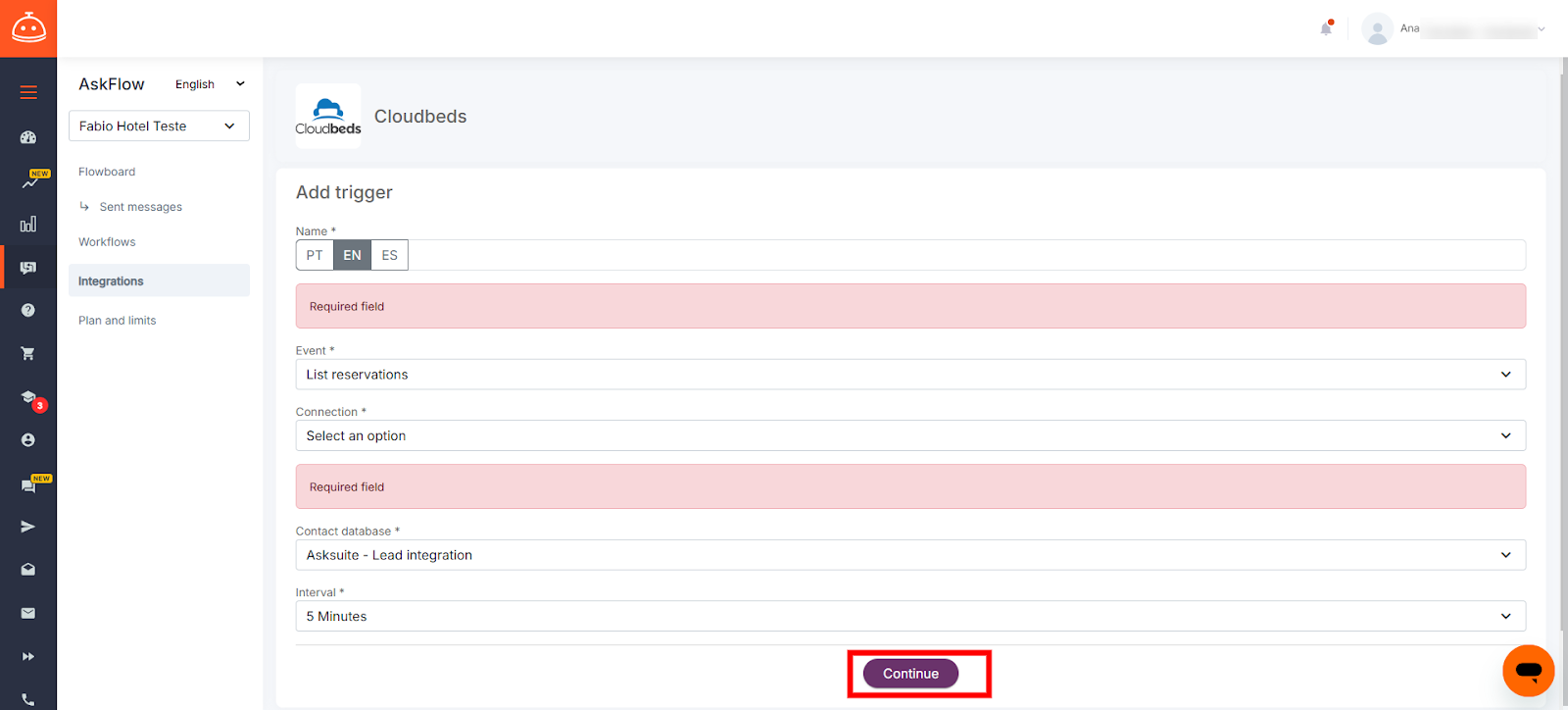This screenshot has height=710, width=1568.
Task: Click the double arrow forward icon
Action: click(x=28, y=656)
